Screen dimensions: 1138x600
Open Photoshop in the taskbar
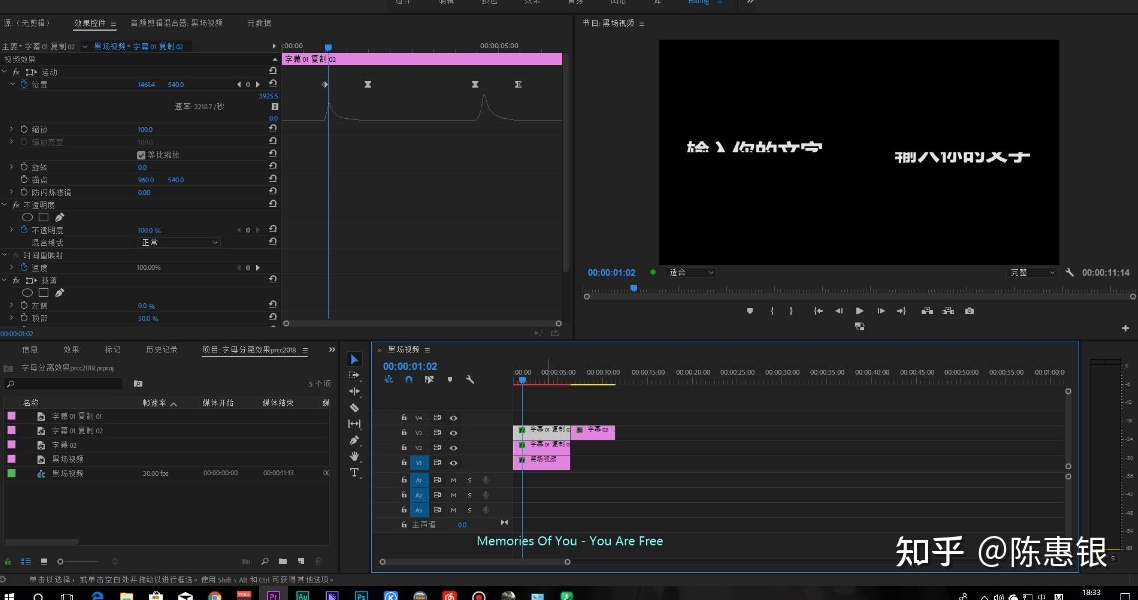tap(361, 595)
